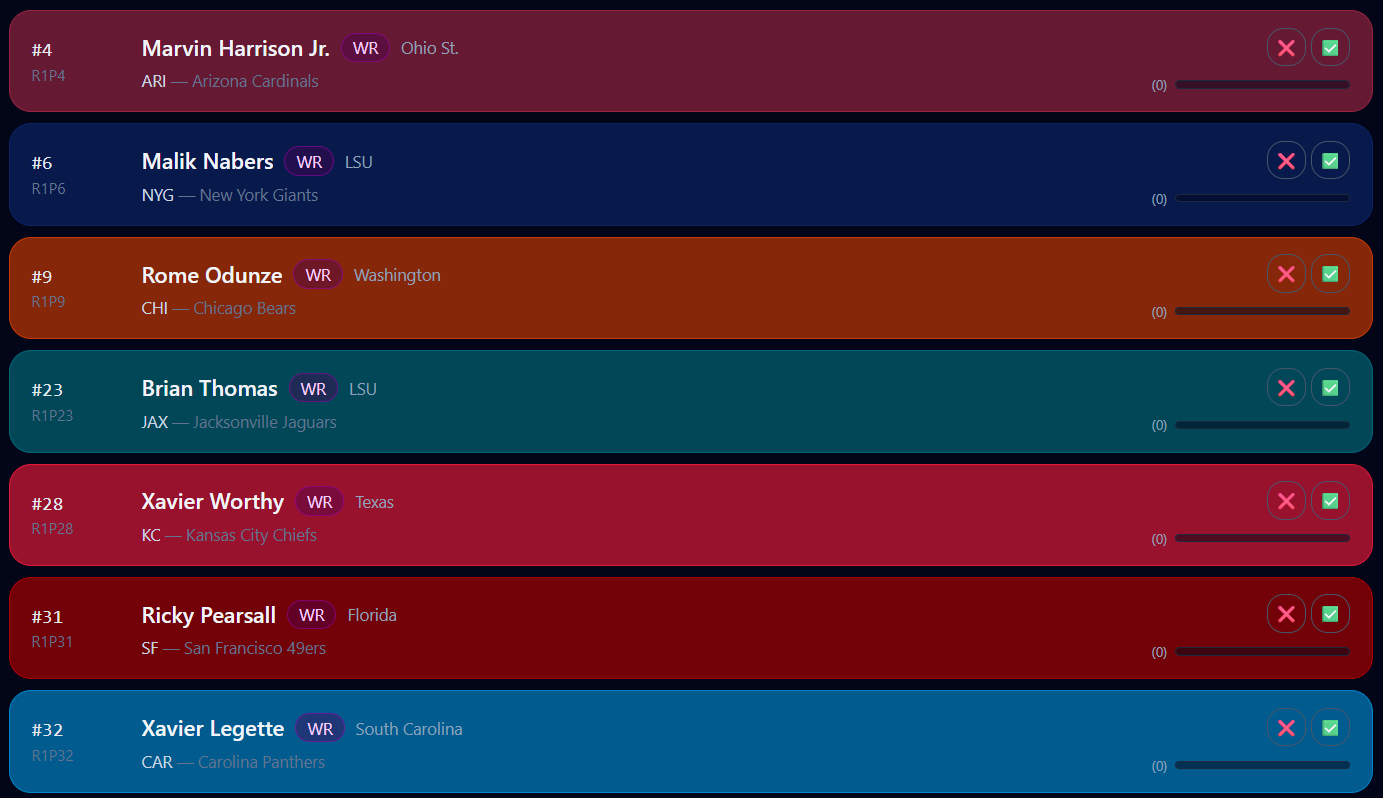Click Ricky Pearsall's rating bar

click(x=1262, y=651)
